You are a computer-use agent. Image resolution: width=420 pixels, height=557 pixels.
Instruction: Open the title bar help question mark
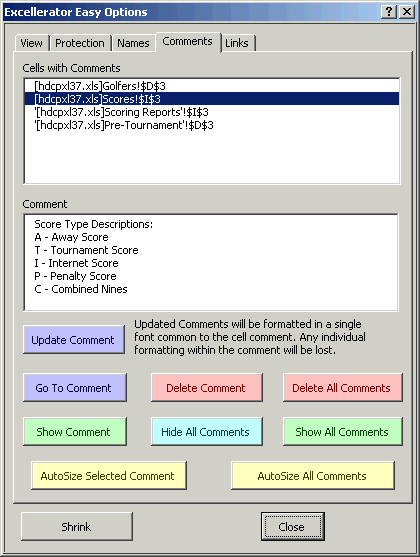(x=389, y=12)
